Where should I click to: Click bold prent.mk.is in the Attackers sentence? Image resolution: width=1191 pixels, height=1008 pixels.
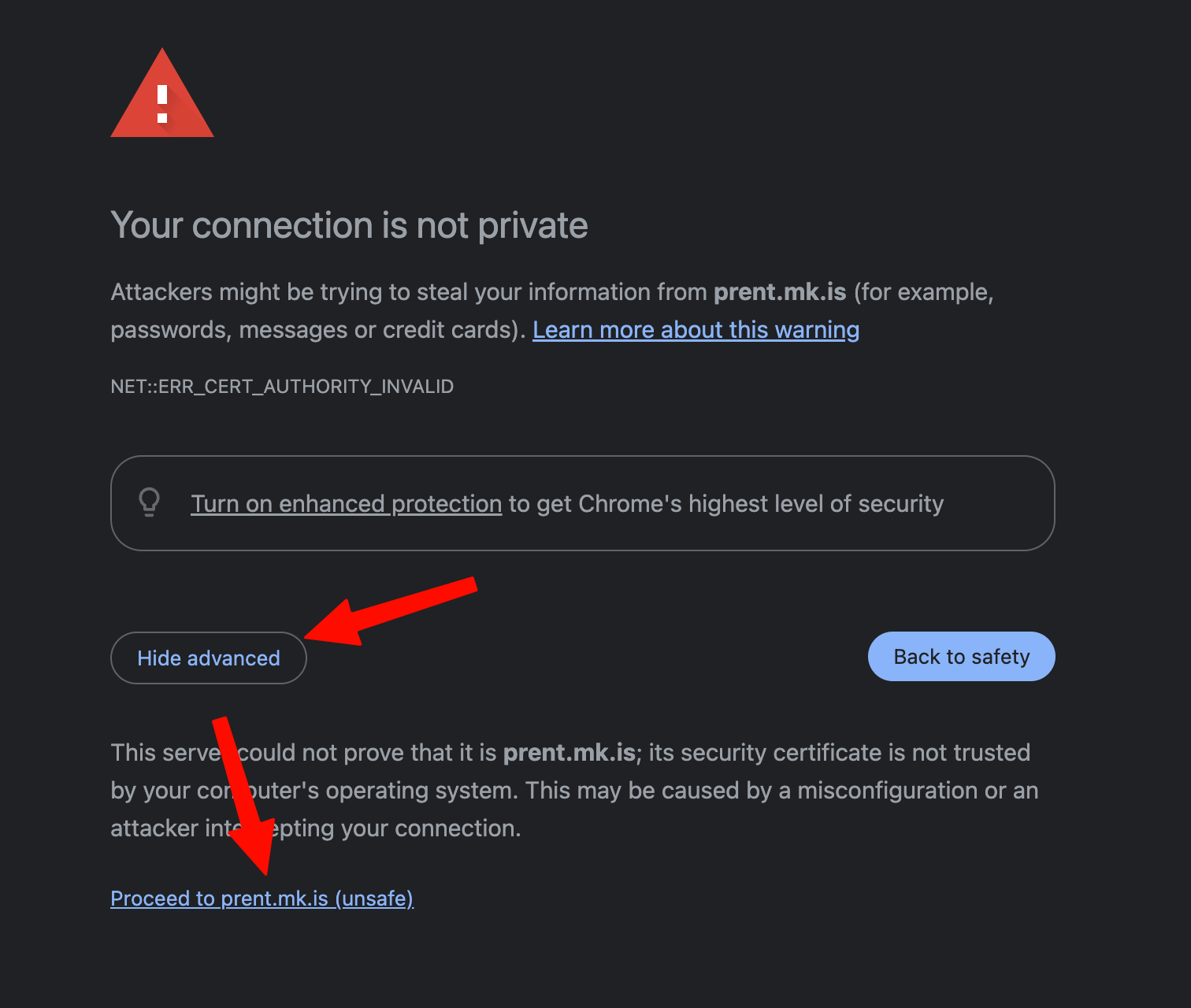(779, 292)
